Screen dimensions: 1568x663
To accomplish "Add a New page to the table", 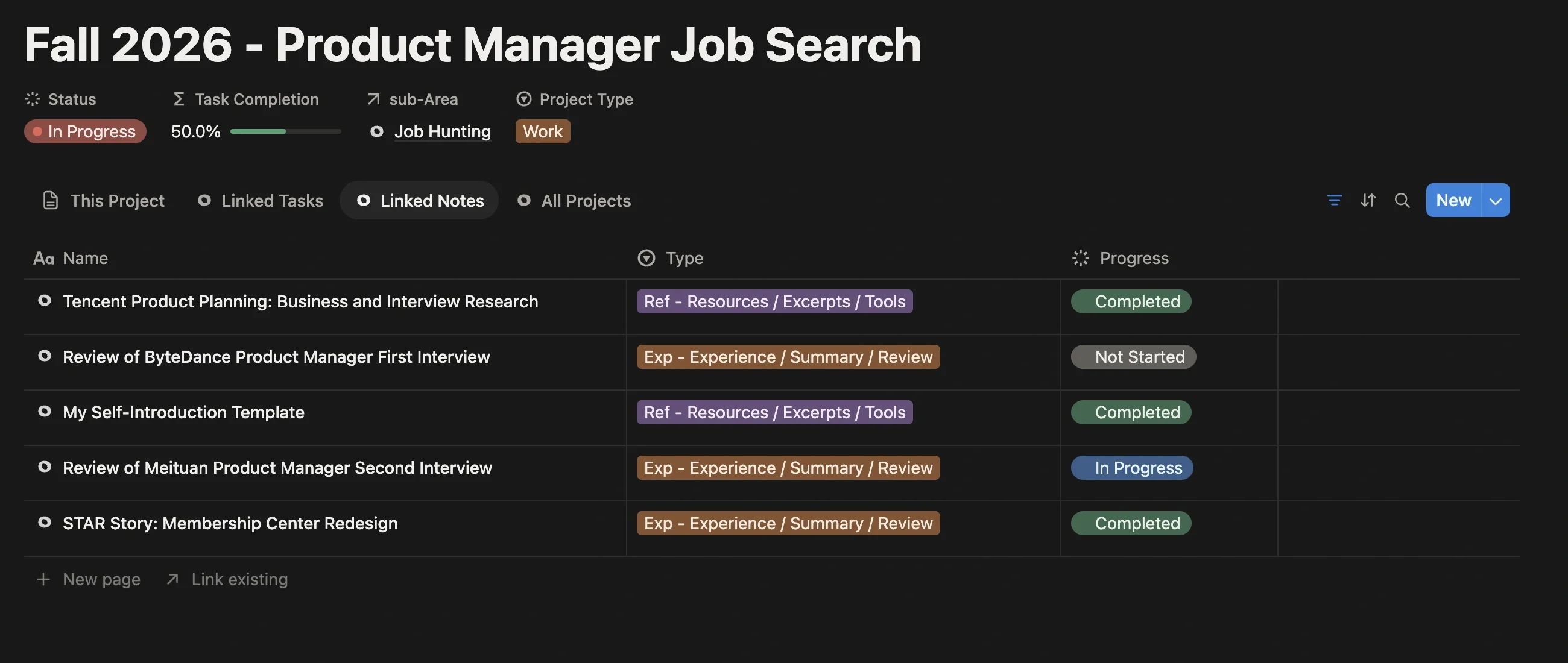I will click(x=89, y=579).
